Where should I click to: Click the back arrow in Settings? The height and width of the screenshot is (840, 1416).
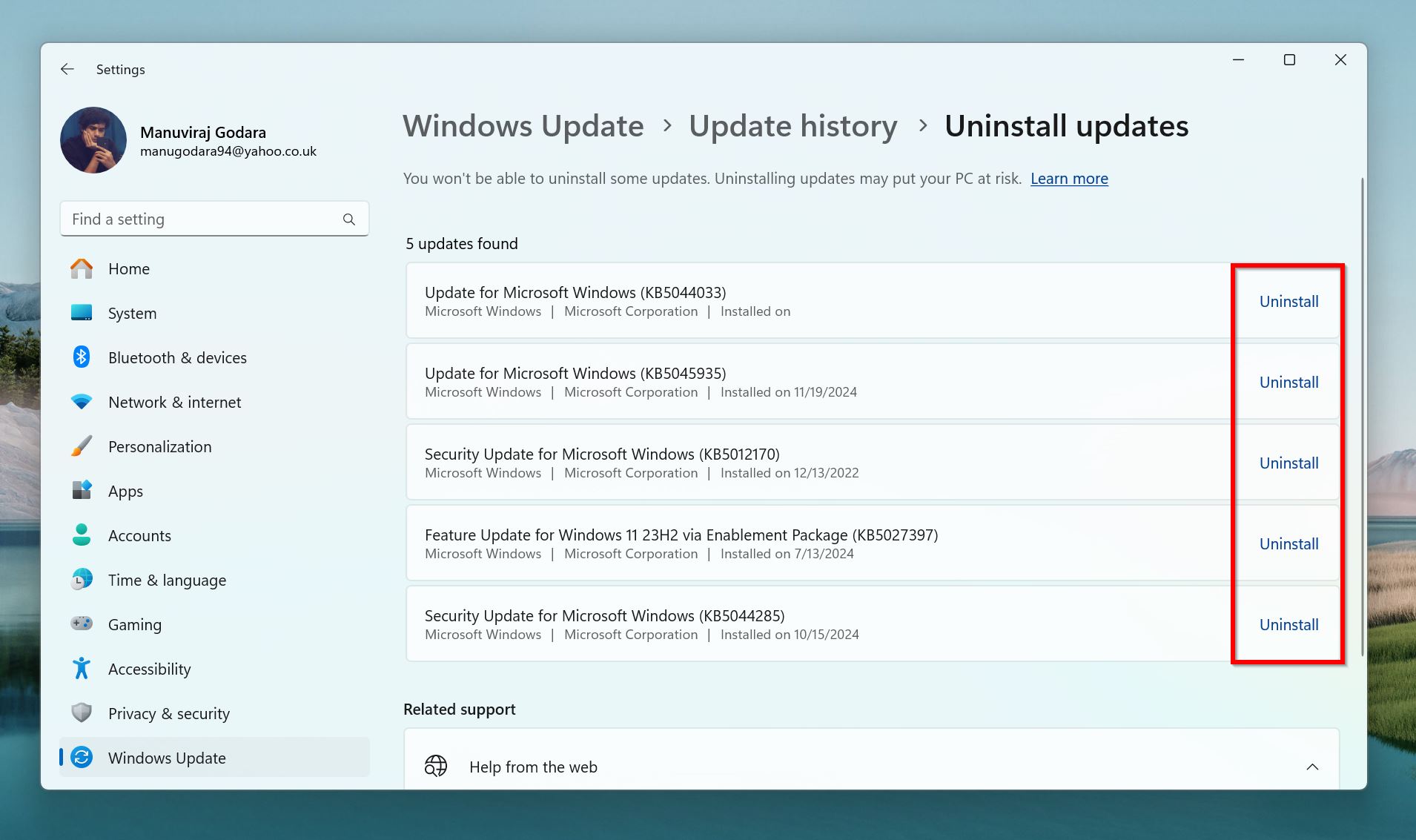(x=67, y=69)
